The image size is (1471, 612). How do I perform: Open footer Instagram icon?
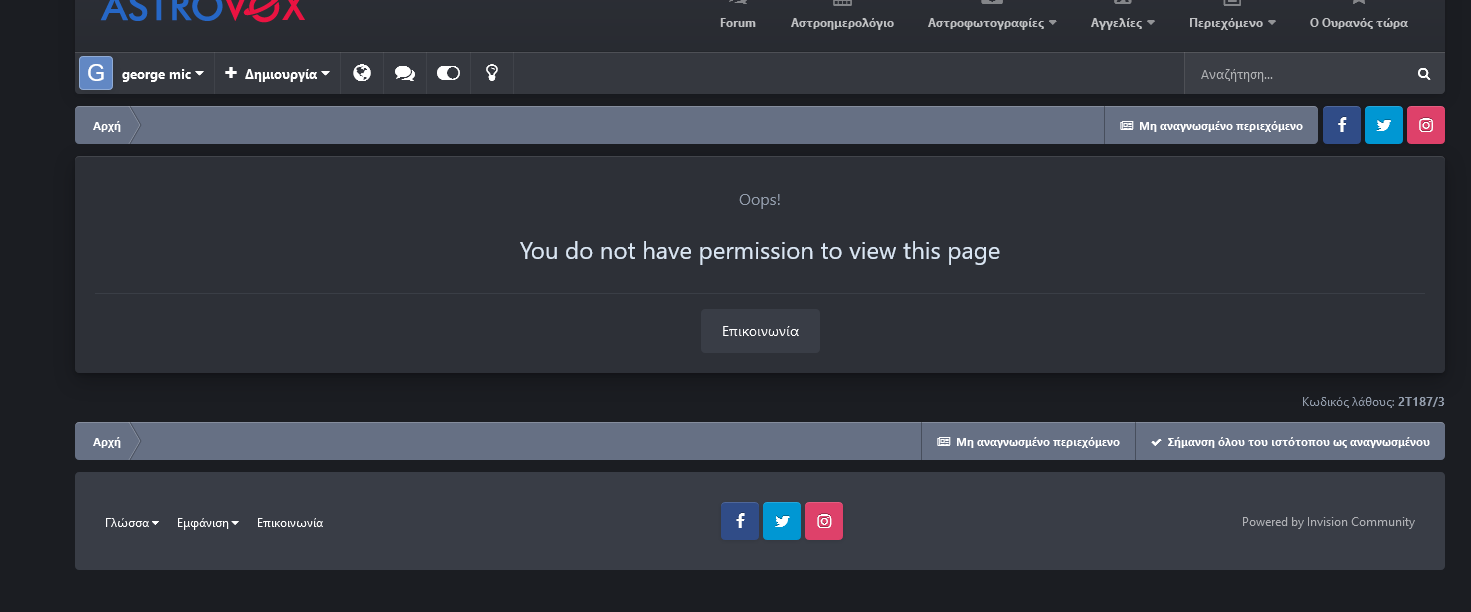click(x=824, y=521)
